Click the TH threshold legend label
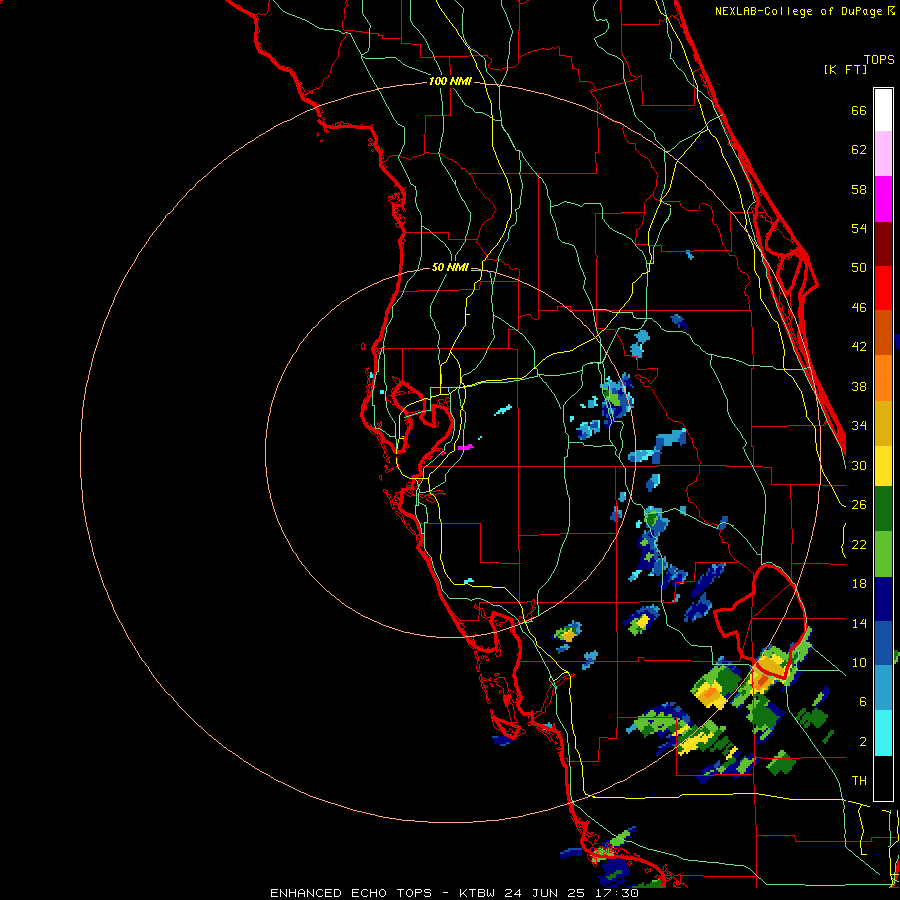 coord(859,781)
